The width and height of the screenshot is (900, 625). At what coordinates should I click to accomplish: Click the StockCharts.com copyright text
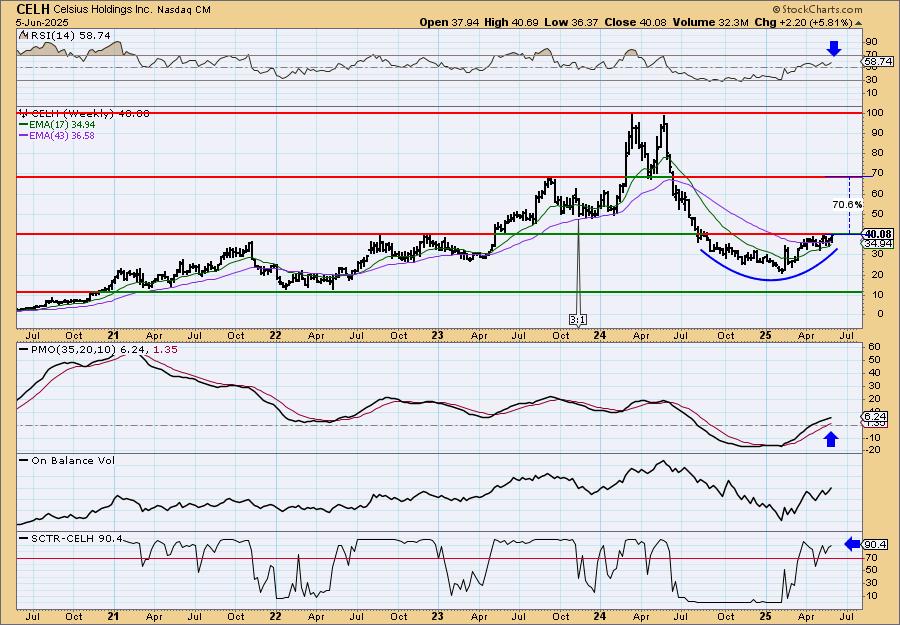pyautogui.click(x=817, y=10)
